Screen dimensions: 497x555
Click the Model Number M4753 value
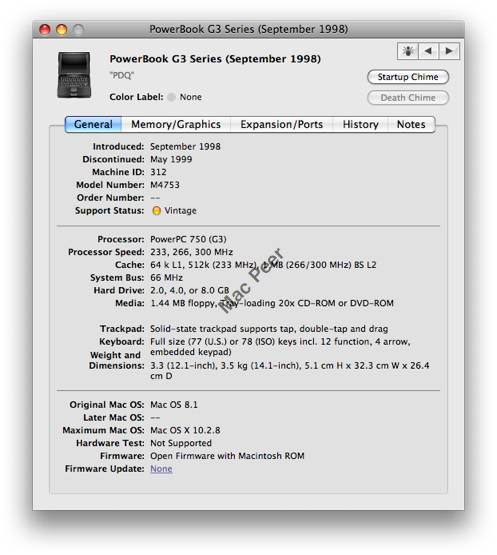click(165, 185)
